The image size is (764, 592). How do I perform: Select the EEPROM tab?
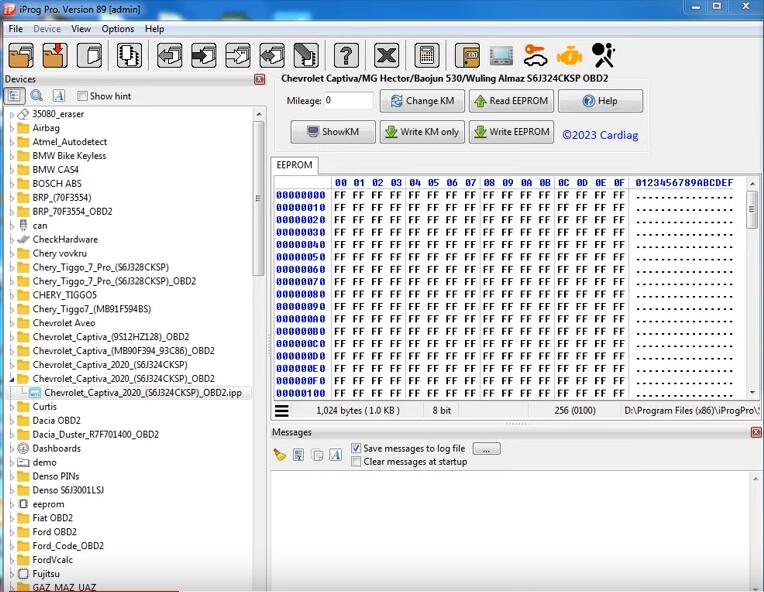[x=294, y=165]
